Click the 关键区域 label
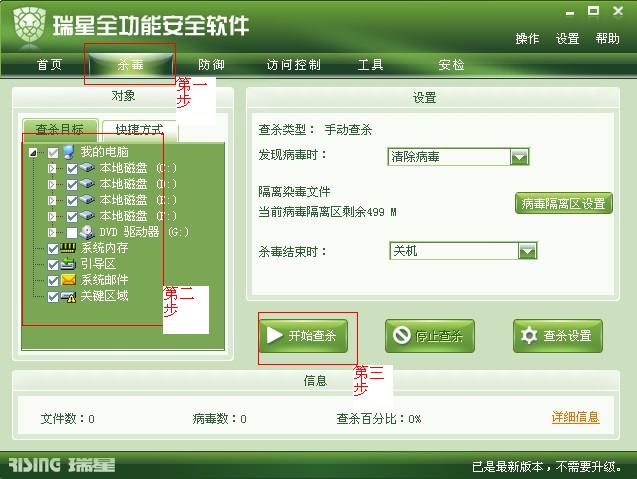Screen dimensions: 637x479 click(104, 295)
